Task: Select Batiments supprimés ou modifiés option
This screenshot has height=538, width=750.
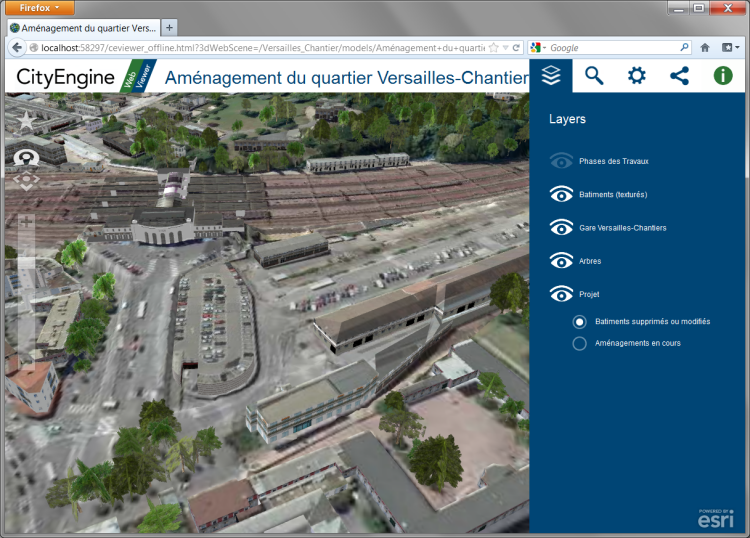Action: coord(579,322)
